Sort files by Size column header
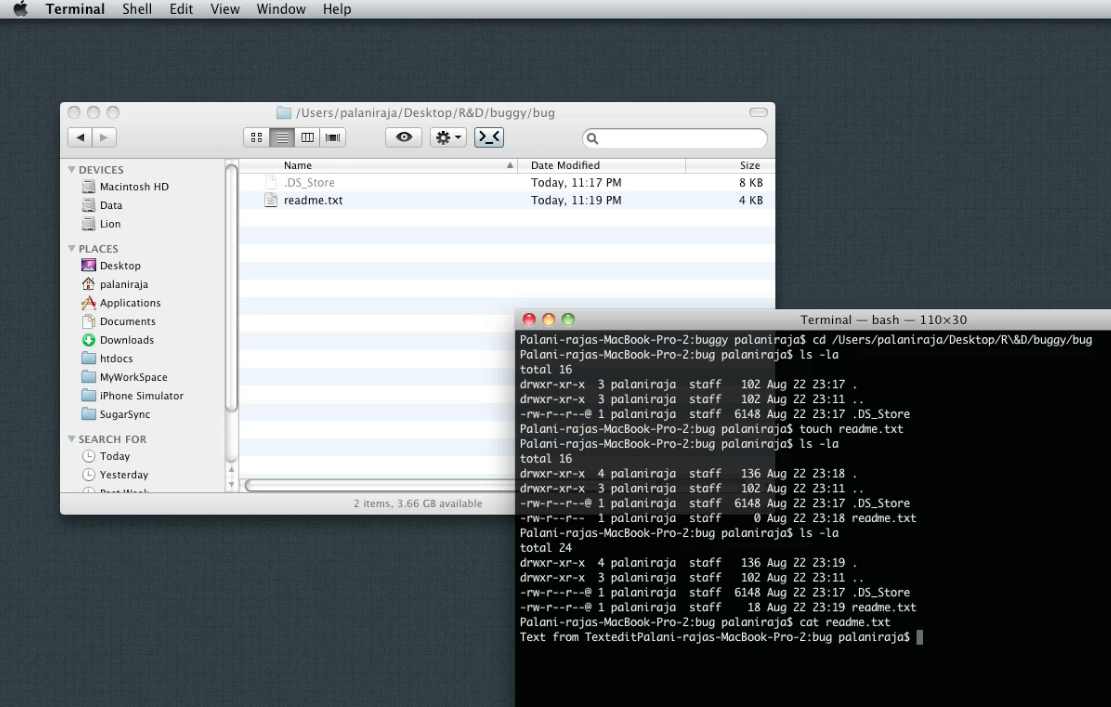This screenshot has height=707, width=1111. [730, 165]
